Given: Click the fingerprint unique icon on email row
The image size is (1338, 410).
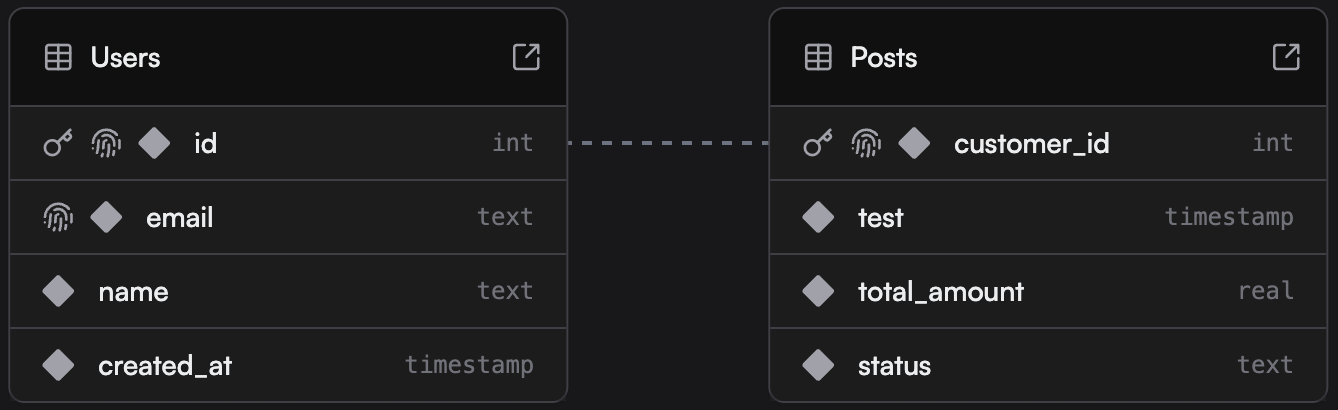Looking at the screenshot, I should pyautogui.click(x=58, y=217).
